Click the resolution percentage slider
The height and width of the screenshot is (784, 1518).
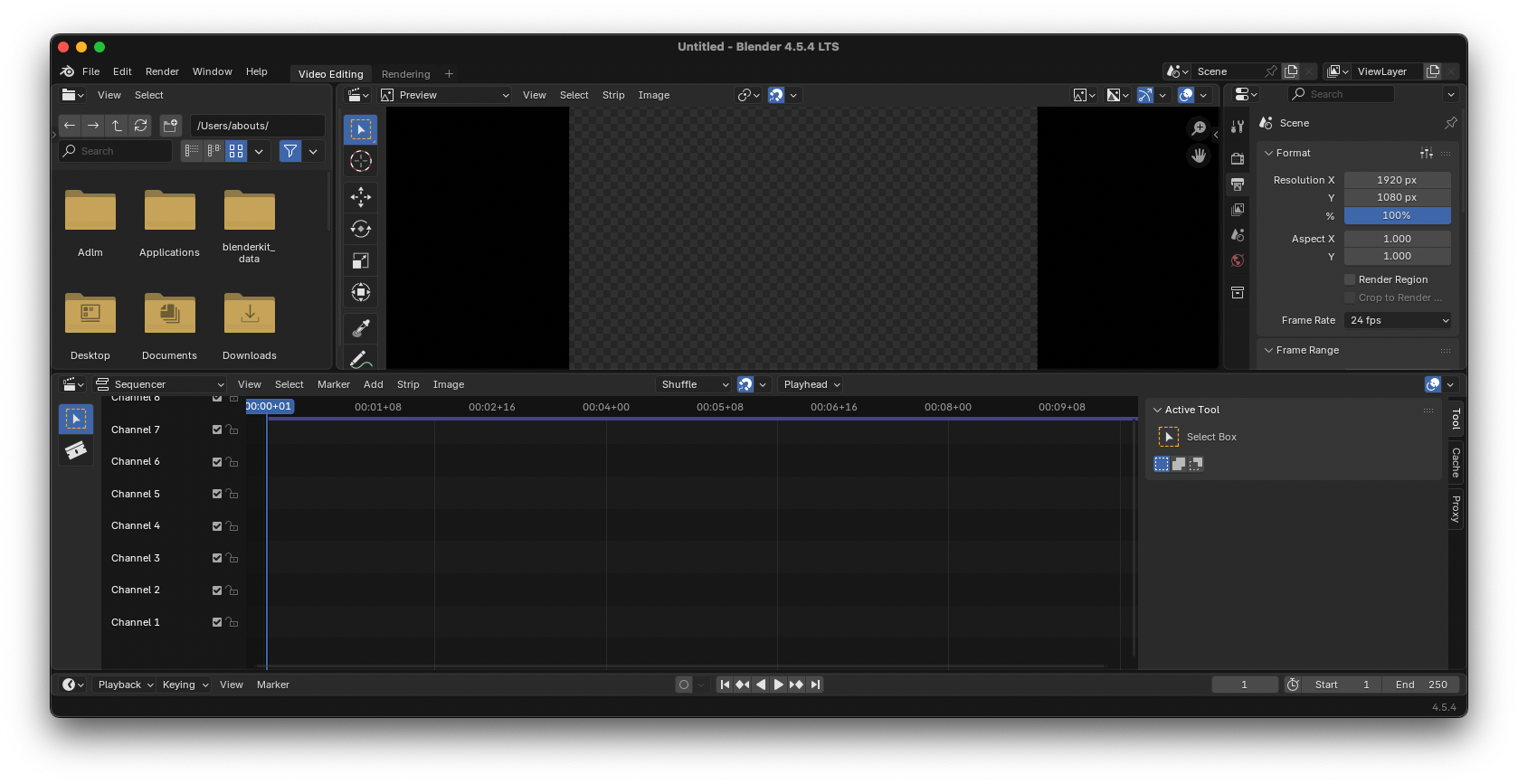click(1397, 215)
